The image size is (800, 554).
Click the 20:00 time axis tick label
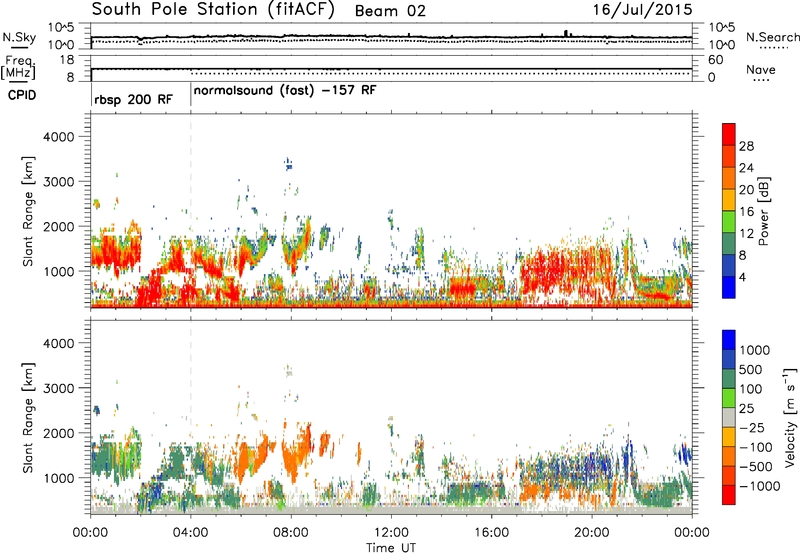tap(592, 533)
